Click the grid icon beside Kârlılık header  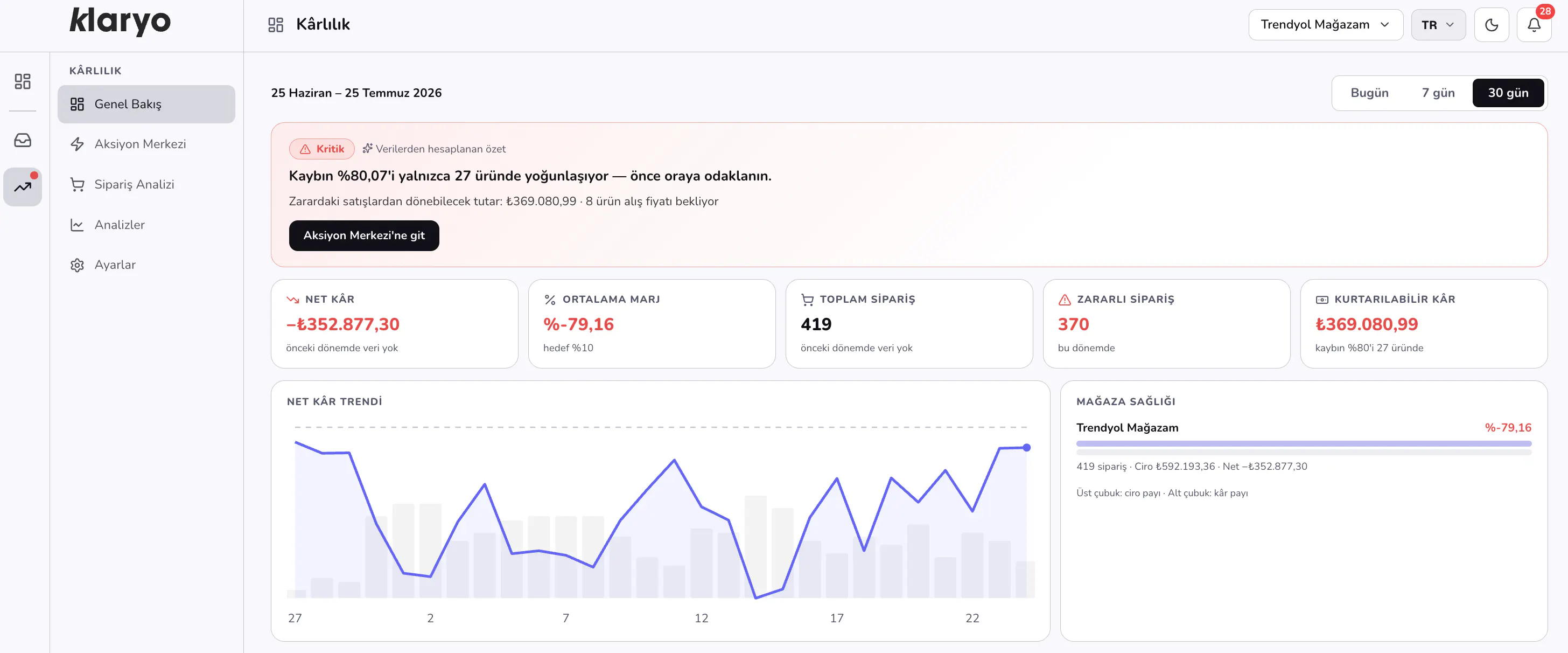tap(276, 24)
